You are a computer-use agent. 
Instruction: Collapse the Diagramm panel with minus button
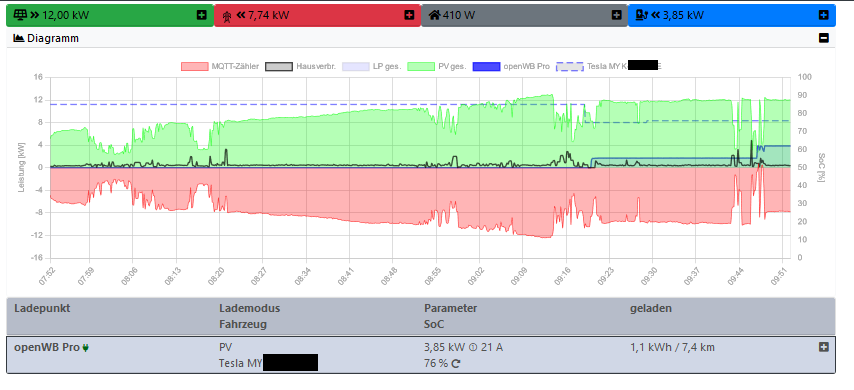pyautogui.click(x=824, y=38)
